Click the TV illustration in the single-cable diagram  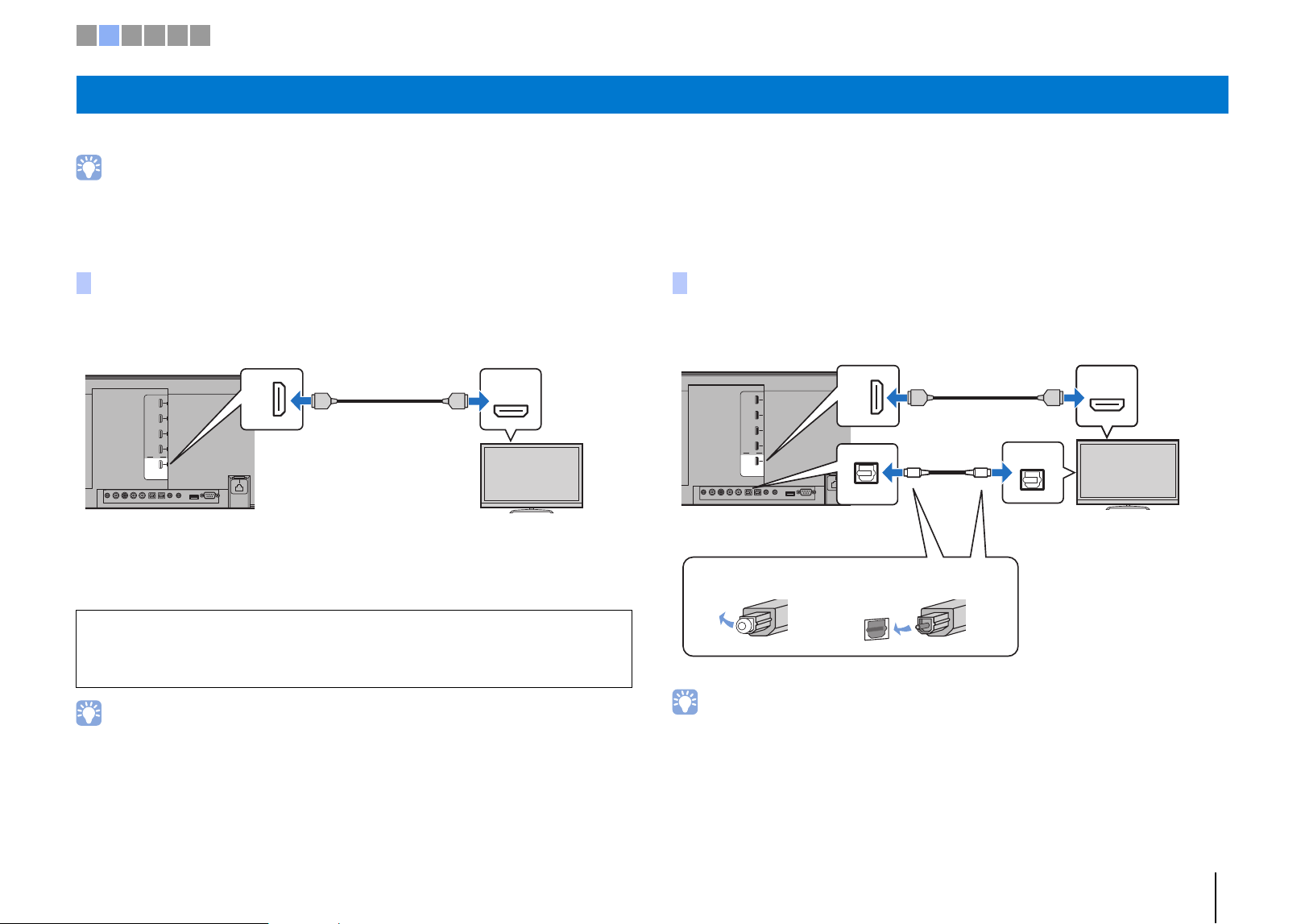532,478
